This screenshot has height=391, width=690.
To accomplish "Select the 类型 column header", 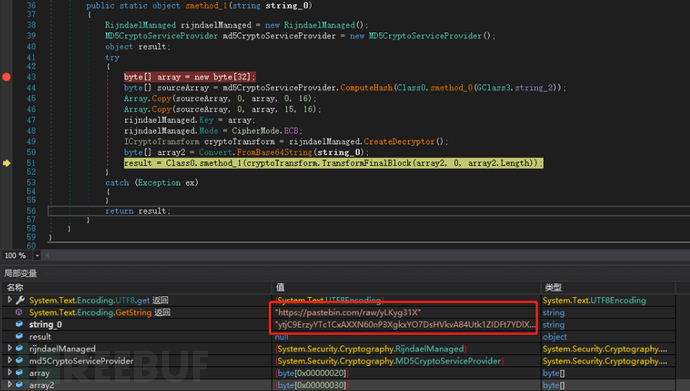I will 553,288.
